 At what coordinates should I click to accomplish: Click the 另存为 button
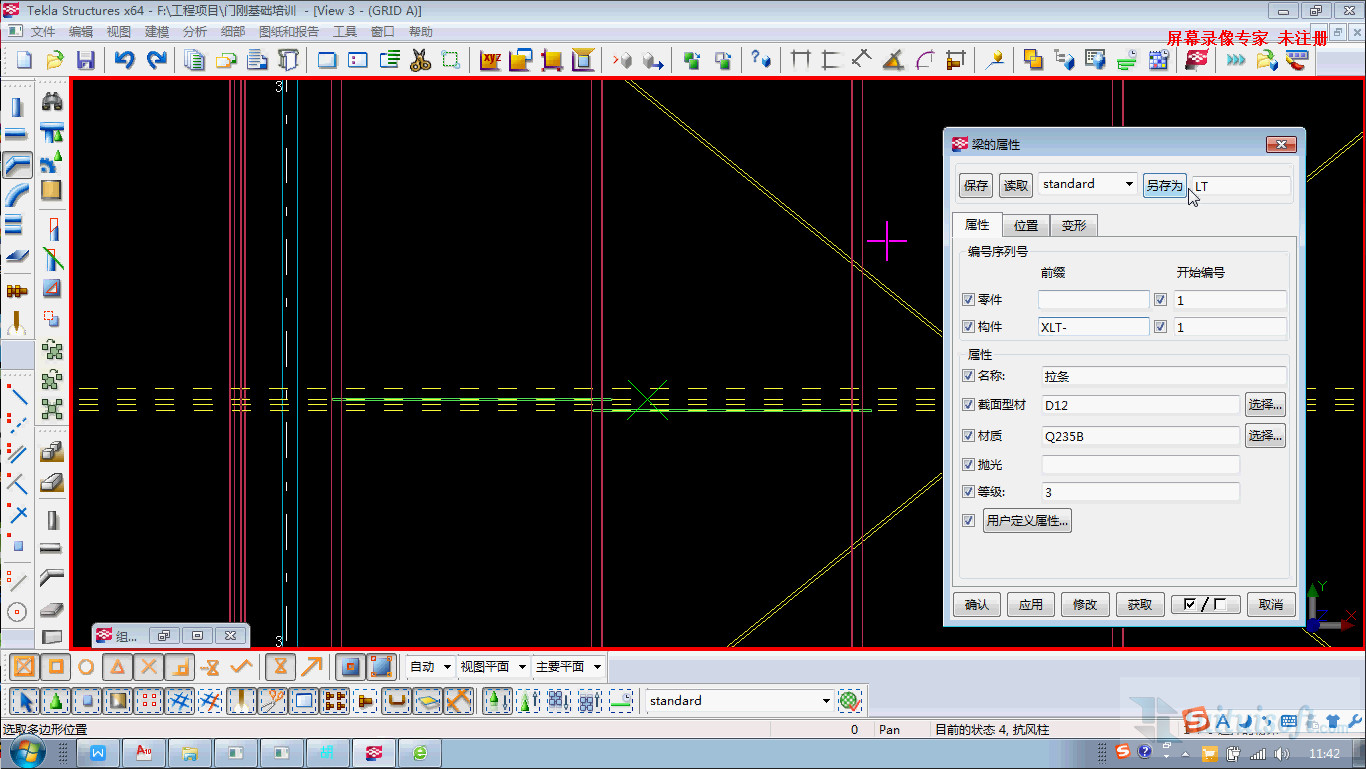[x=1164, y=186]
